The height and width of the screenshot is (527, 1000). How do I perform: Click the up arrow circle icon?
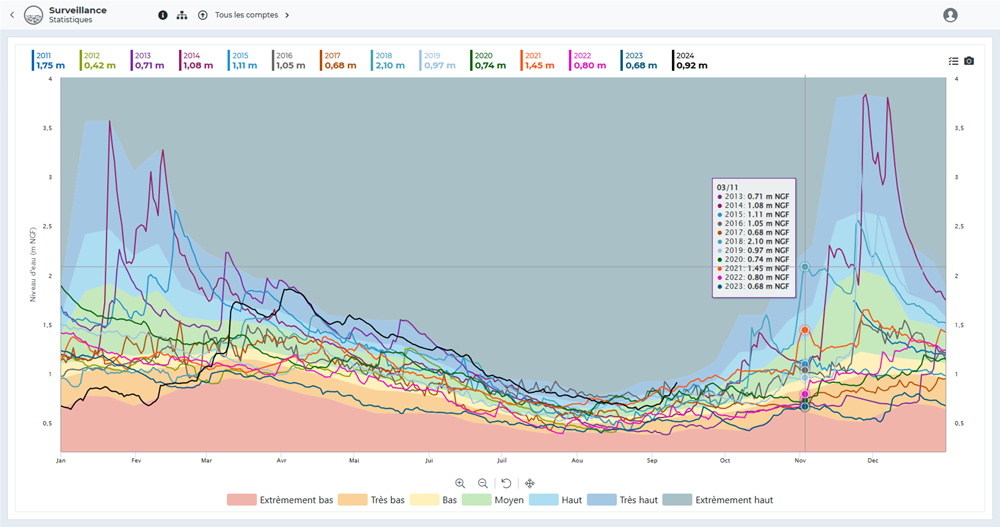203,15
